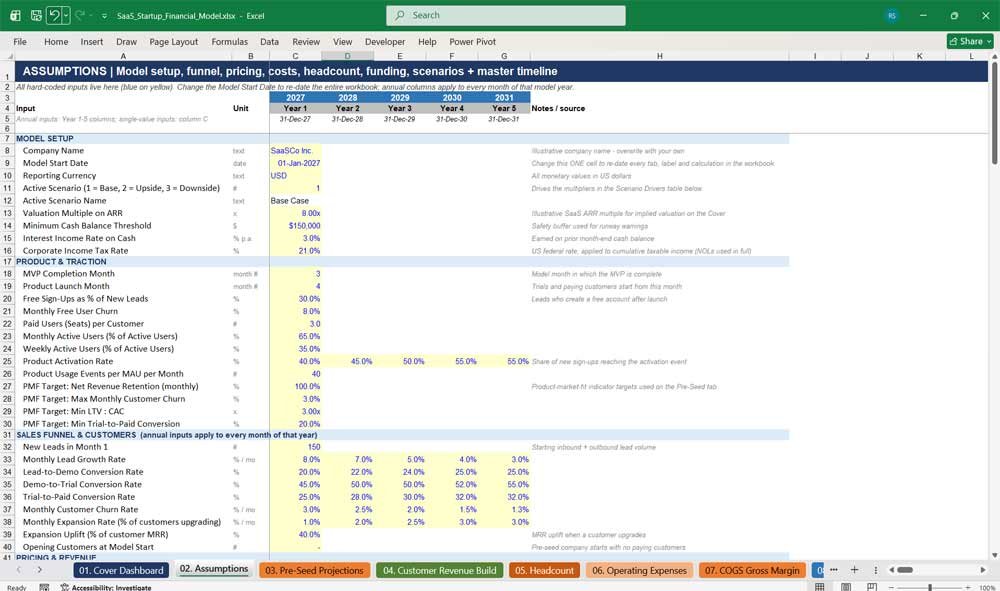Select the 2029 year header cell
Image resolution: width=1000 pixels, height=591 pixels.
pos(400,98)
